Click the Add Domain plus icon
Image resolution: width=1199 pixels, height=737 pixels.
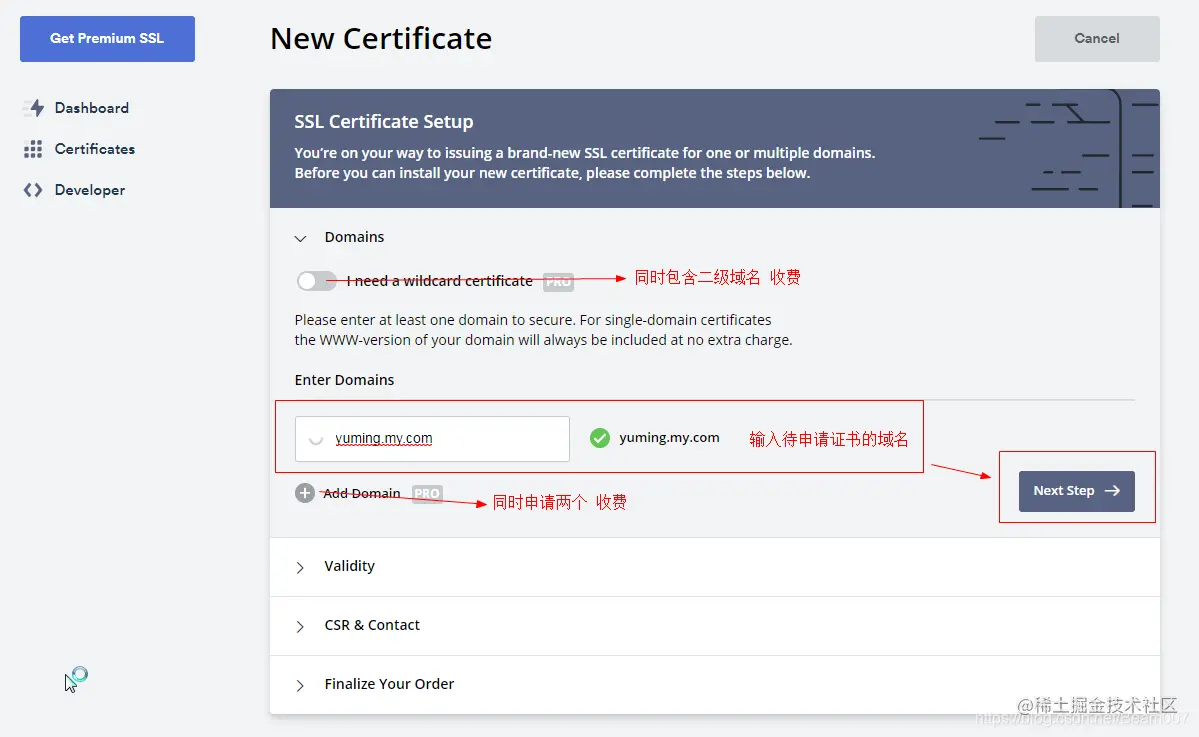(305, 493)
